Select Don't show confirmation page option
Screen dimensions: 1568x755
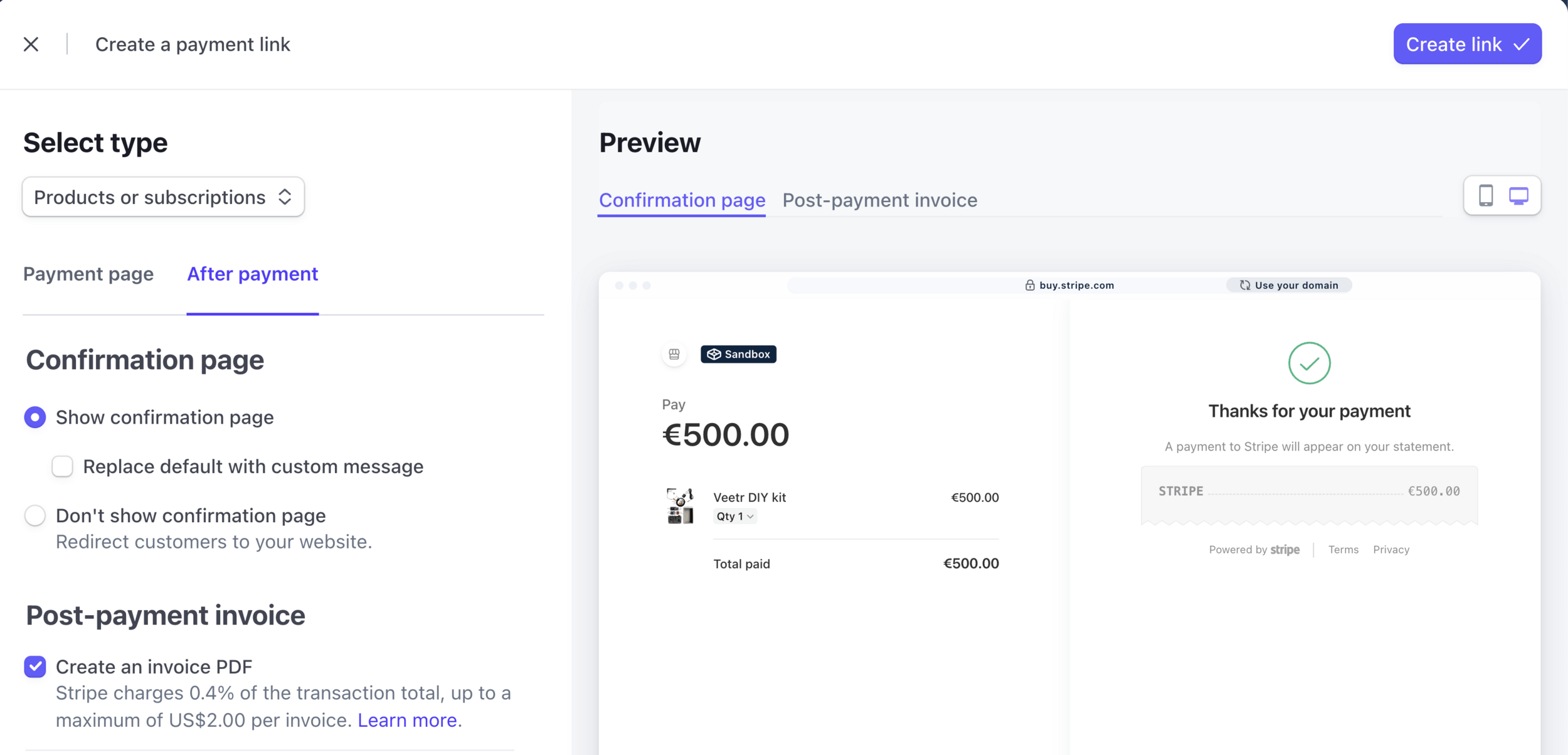click(35, 515)
